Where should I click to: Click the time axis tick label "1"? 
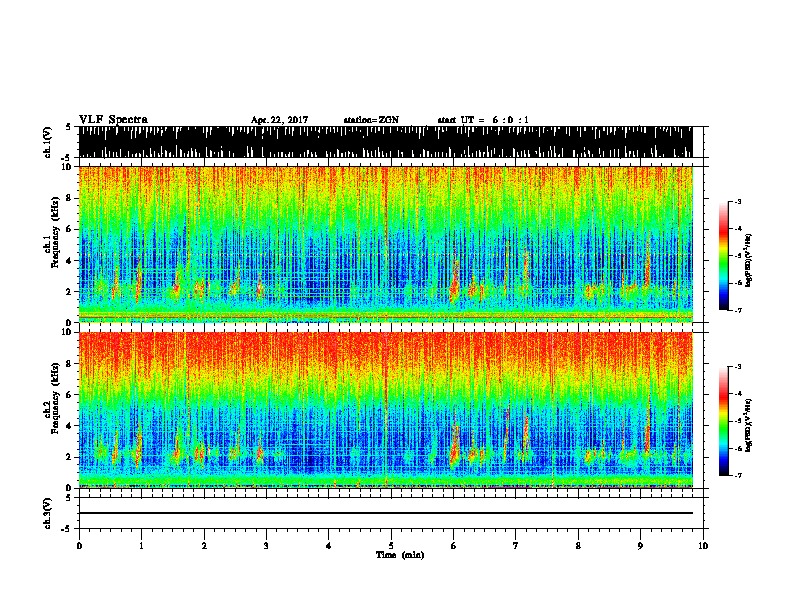[141, 546]
